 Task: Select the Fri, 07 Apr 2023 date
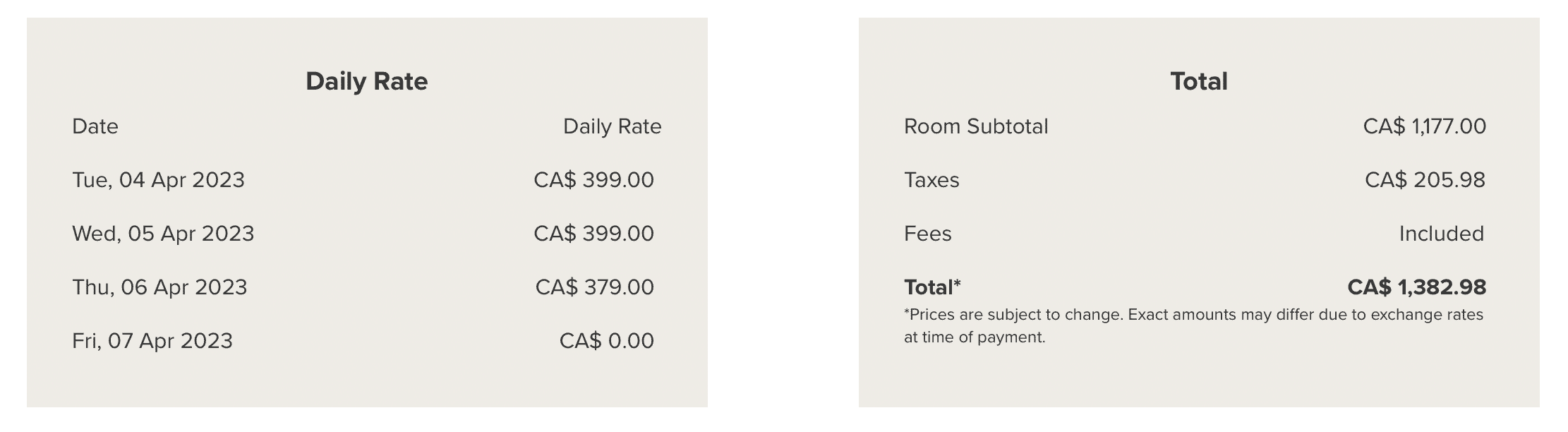pos(152,341)
